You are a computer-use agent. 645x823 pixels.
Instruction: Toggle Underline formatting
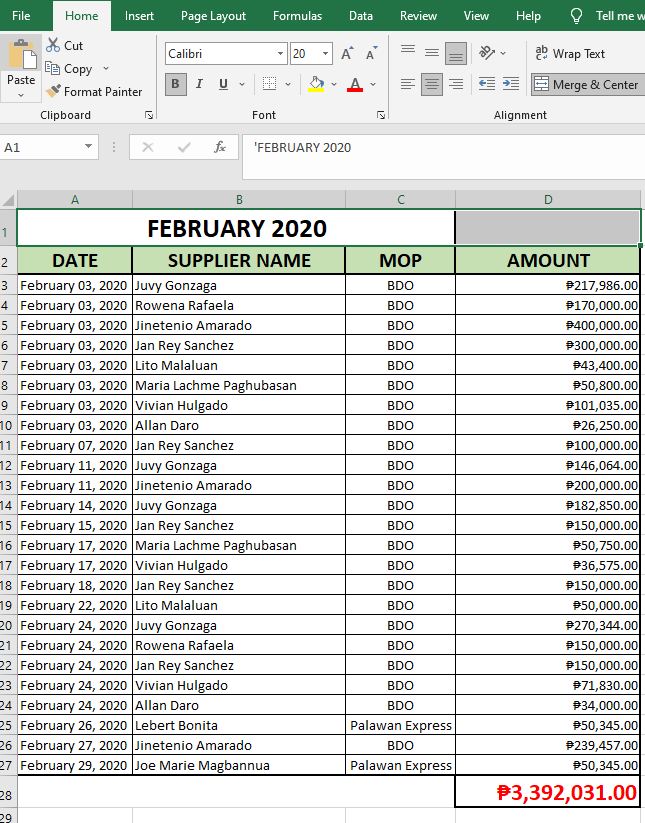tap(224, 84)
